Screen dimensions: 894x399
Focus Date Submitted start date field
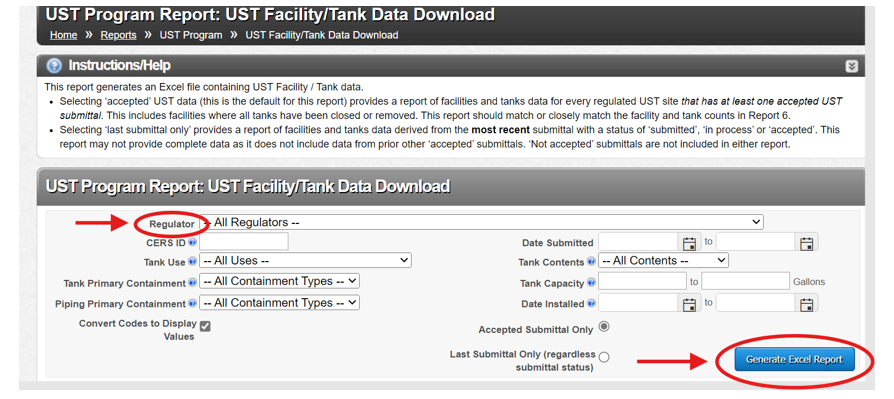coord(639,242)
